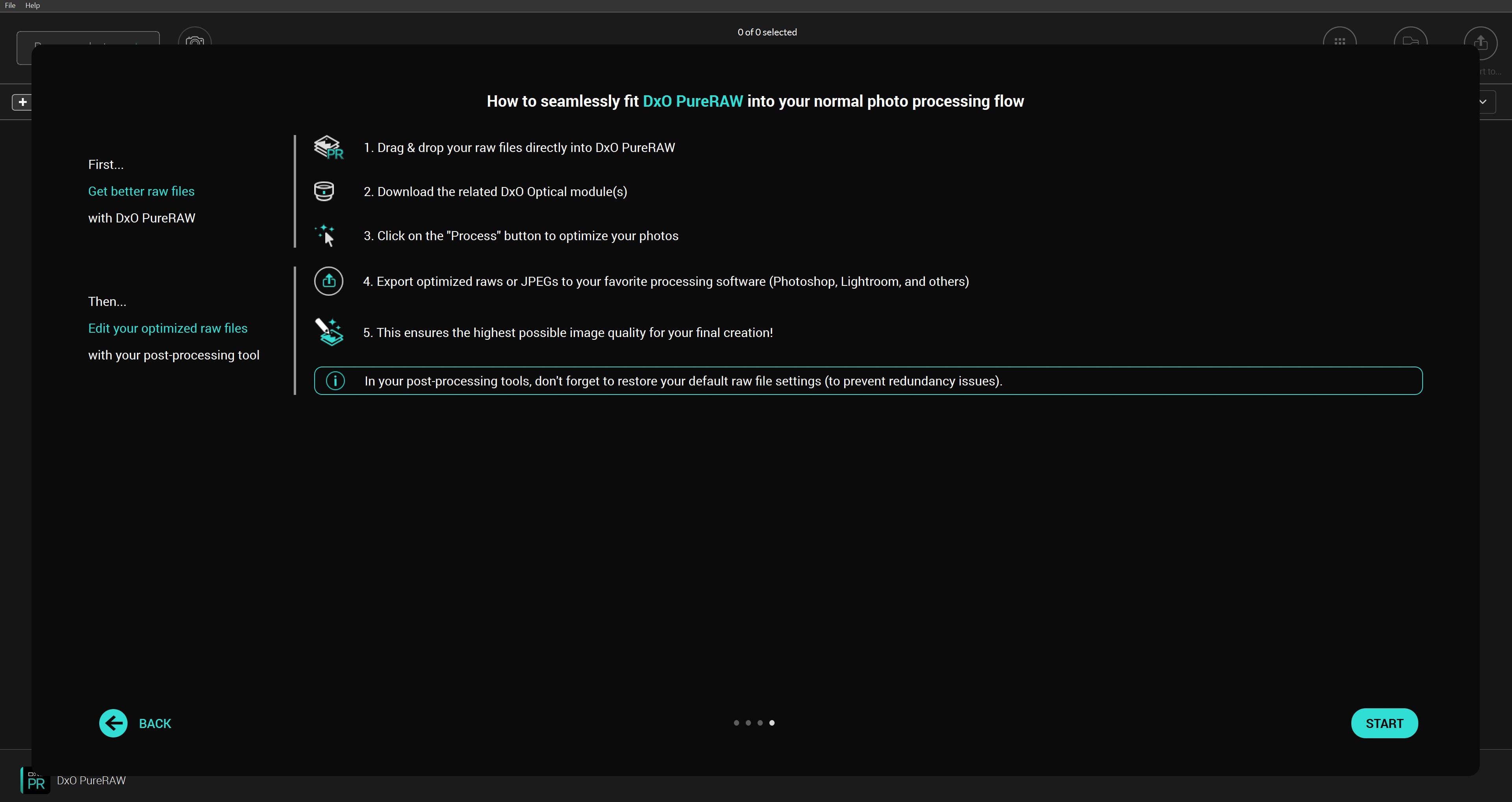Click the plus add button behind the dialog
Screen dimensions: 1512x802
[22, 102]
